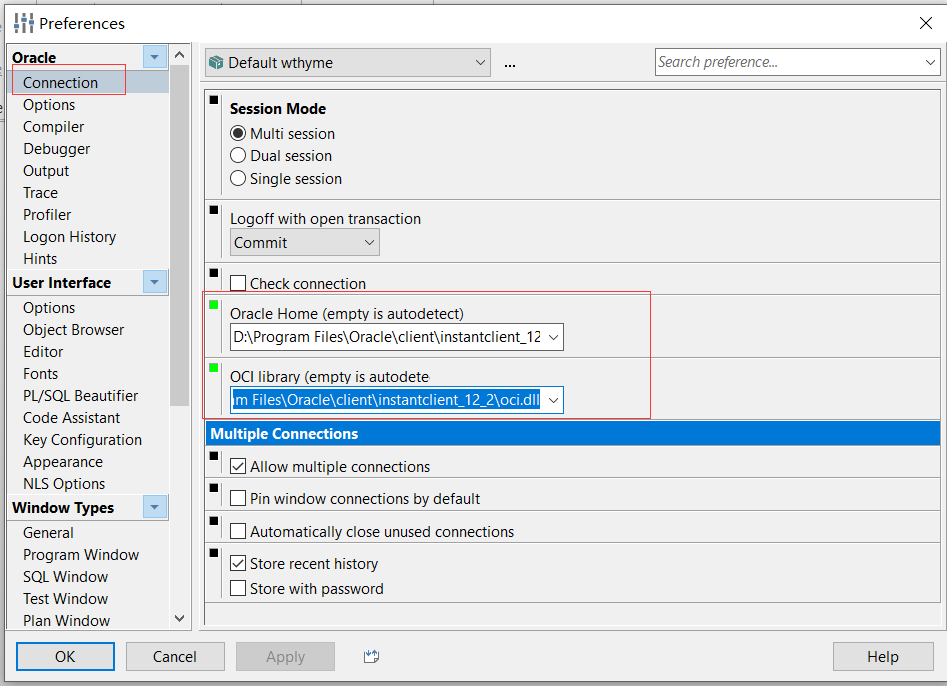Click the black marker beside Session Mode
947x686 pixels.
(x=214, y=100)
